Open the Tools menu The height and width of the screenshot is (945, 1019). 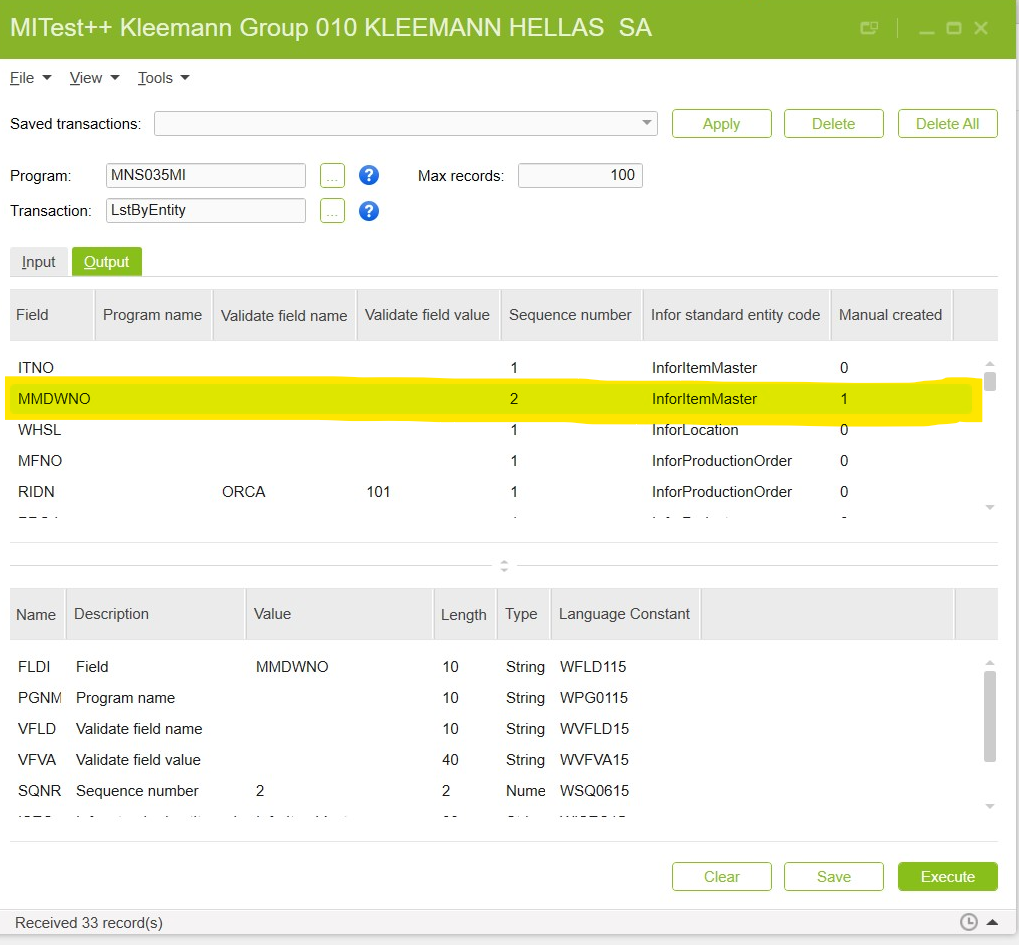[x=163, y=78]
